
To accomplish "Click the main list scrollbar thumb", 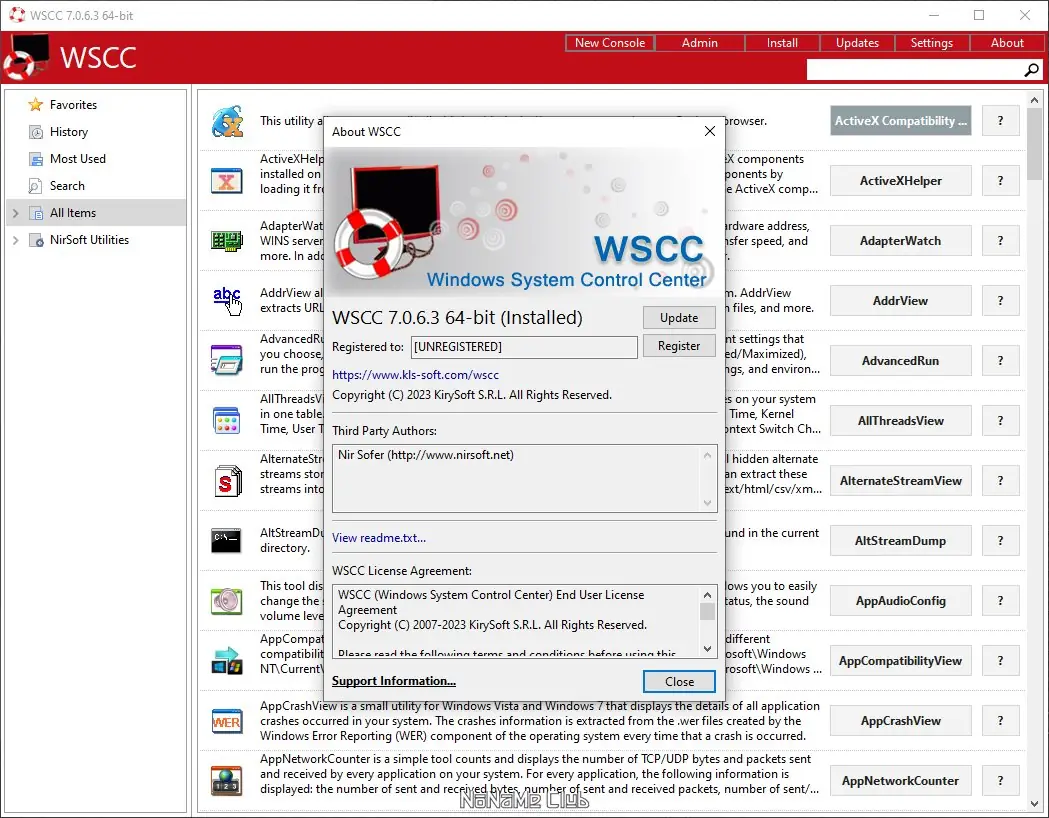I will tap(1034, 144).
